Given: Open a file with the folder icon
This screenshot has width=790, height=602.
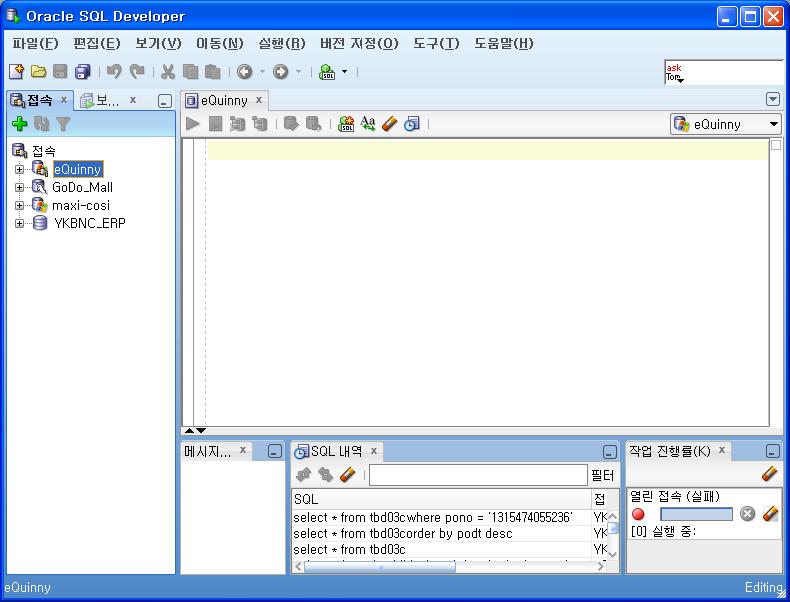Looking at the screenshot, I should coord(38,72).
